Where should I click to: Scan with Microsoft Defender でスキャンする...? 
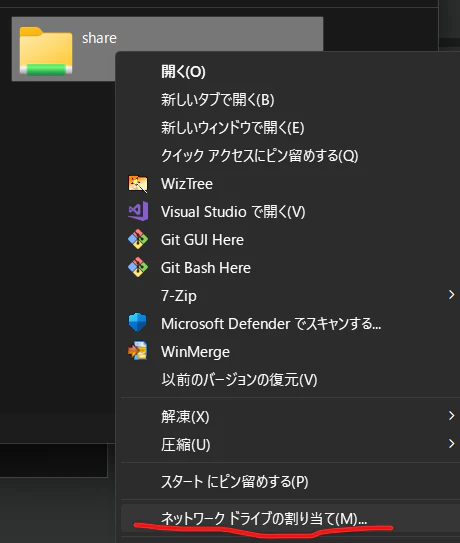271,324
